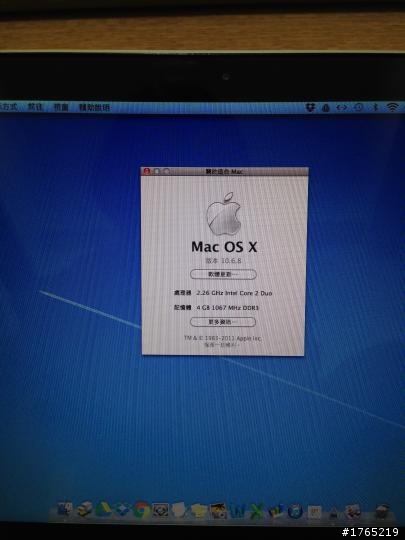Open the 前往 menu
Viewport: 405px width, 540px height.
[x=35, y=107]
